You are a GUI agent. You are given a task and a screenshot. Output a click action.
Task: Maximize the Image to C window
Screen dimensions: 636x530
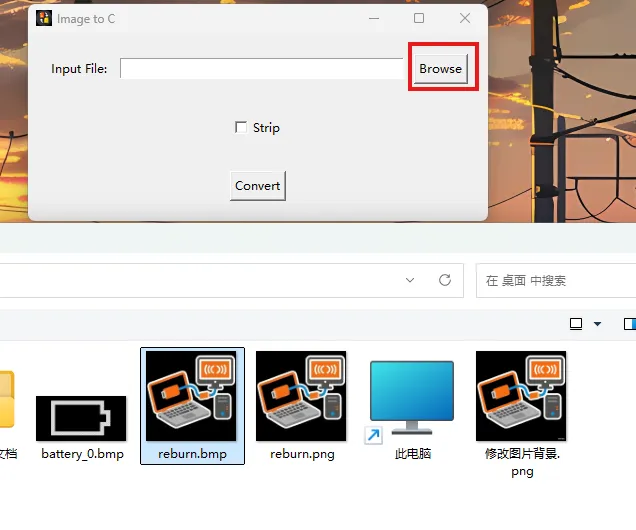419,18
